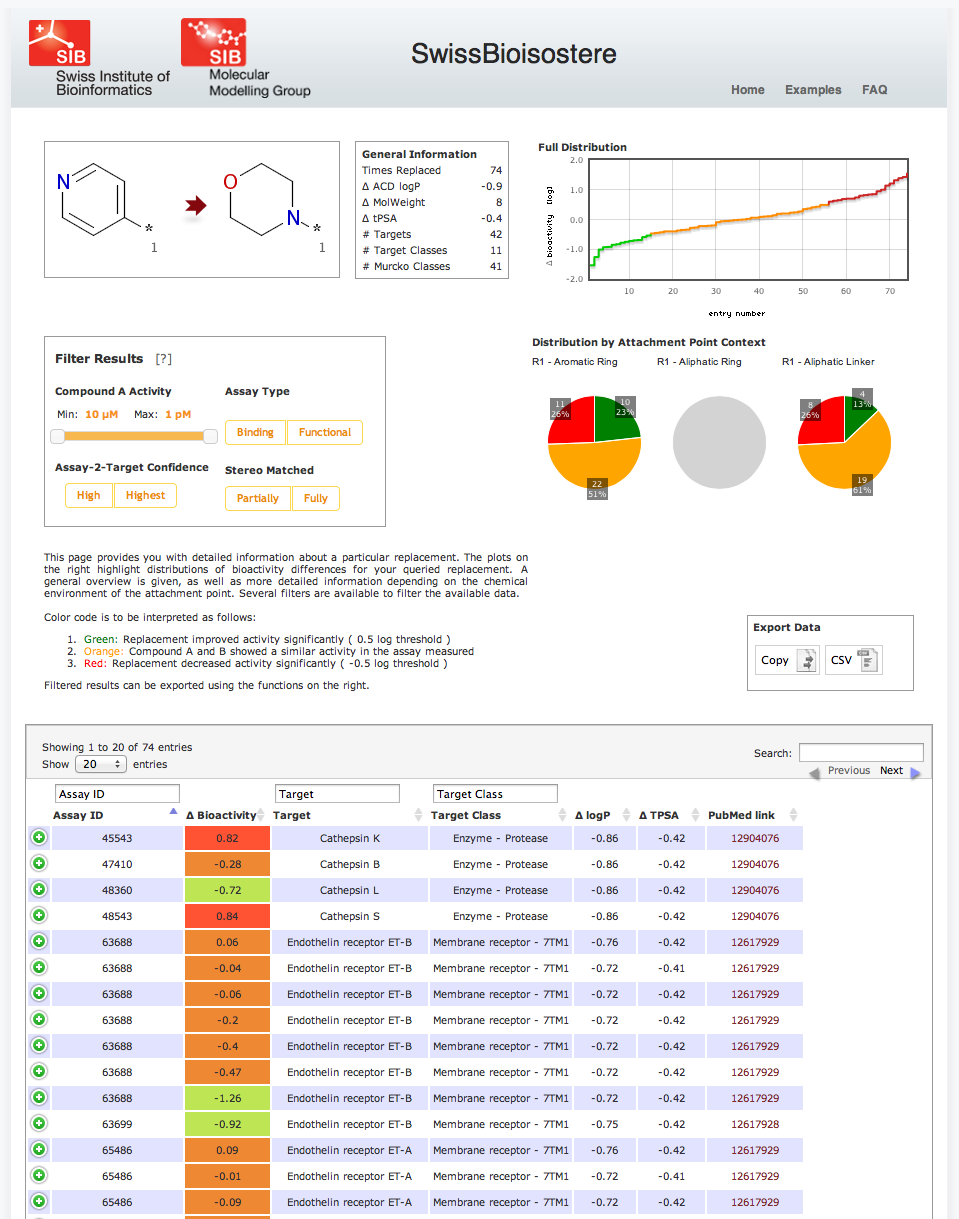Expand details for assay 48543 Cathepsin S row
The image size is (959, 1219).
tap(39, 916)
